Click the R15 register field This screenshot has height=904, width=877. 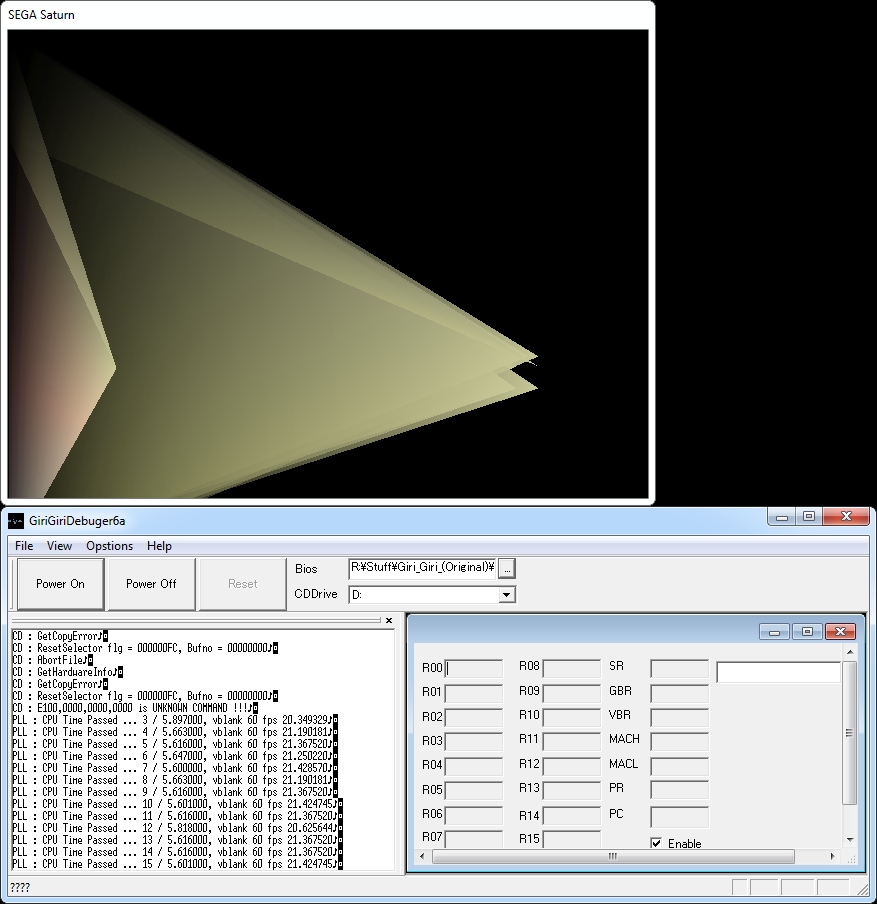571,839
